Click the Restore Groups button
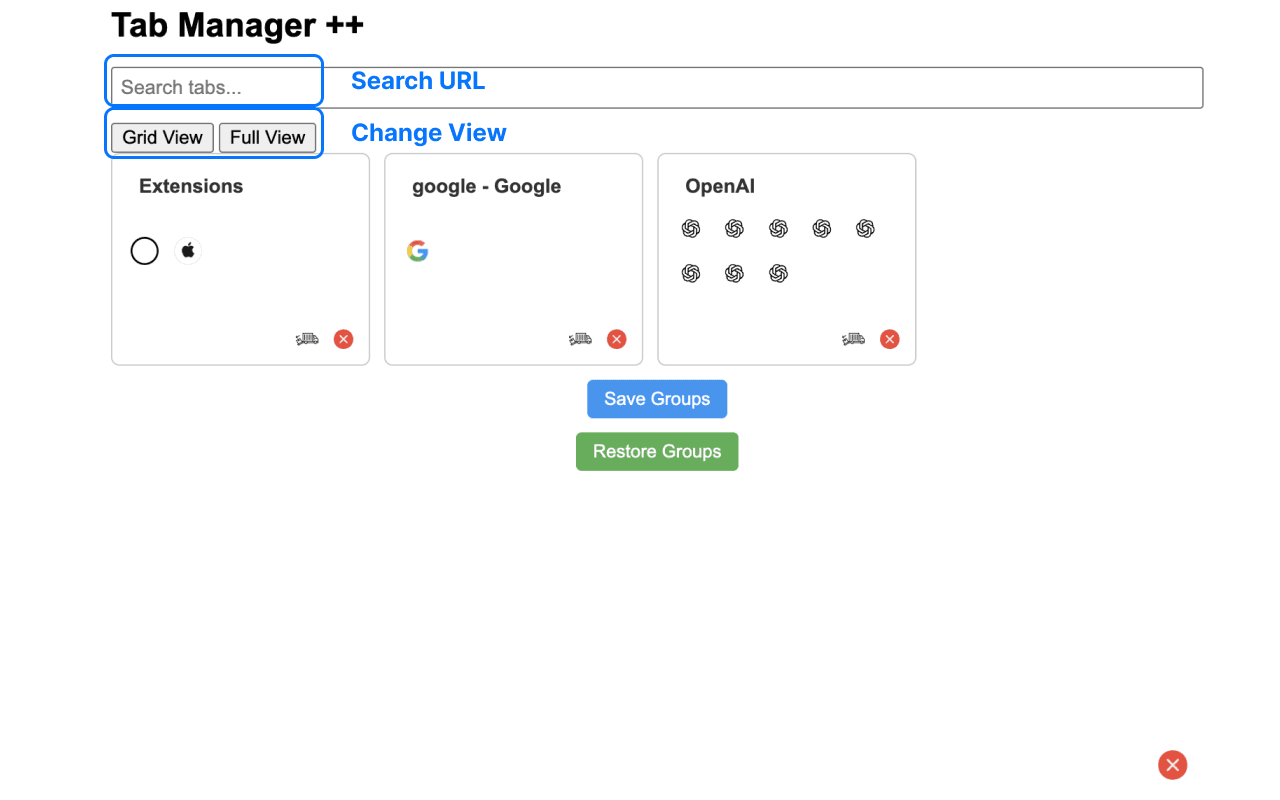This screenshot has height=800, width=1280. point(657,451)
